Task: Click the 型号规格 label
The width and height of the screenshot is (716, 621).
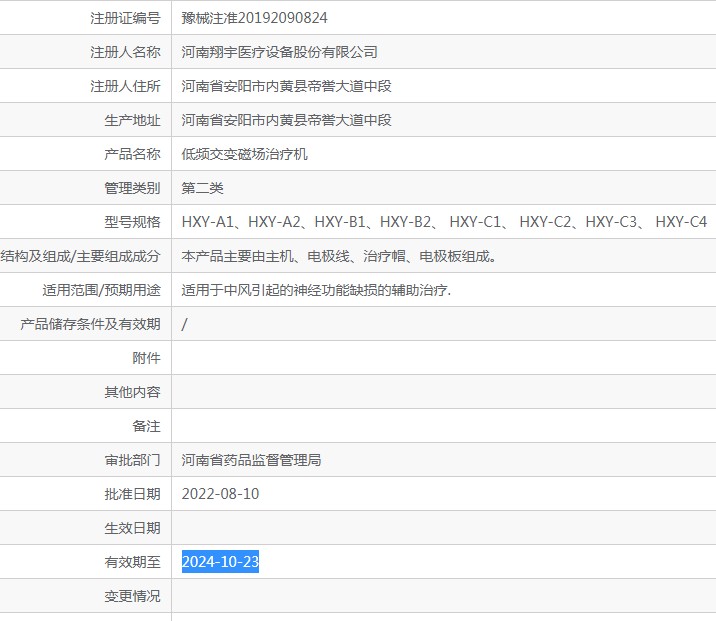Action: pos(132,222)
